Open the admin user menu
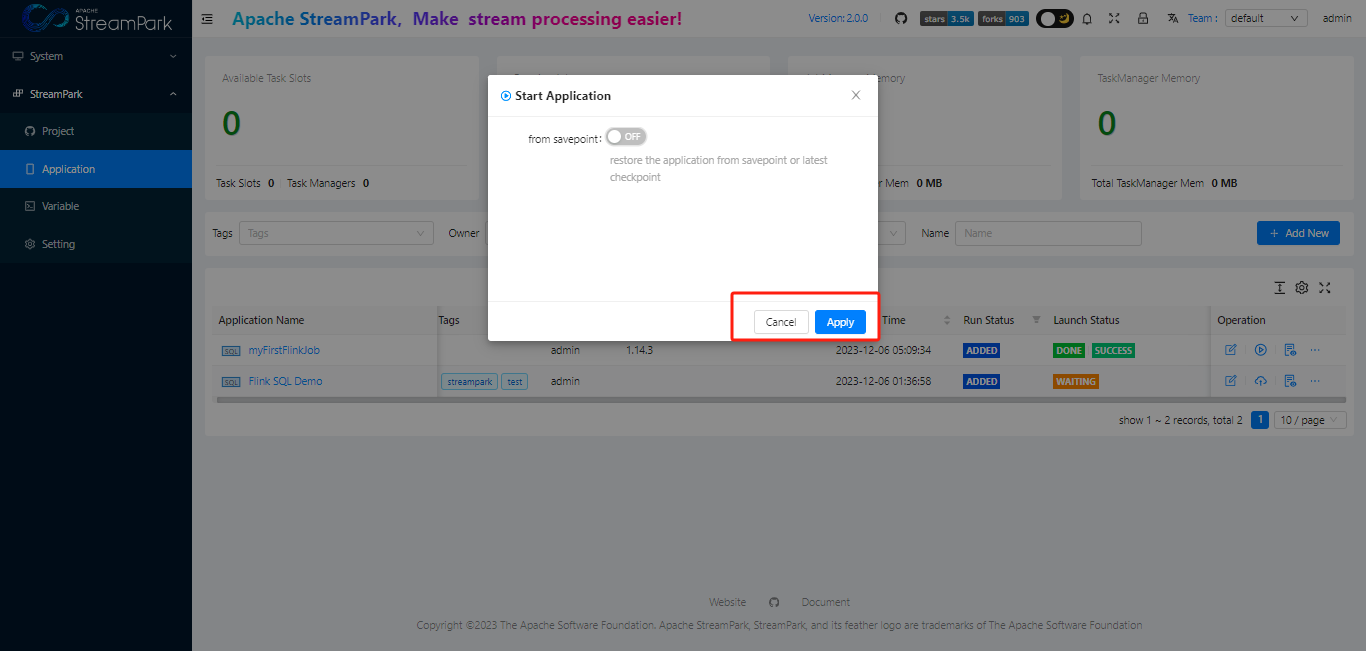1366x651 pixels. [1337, 18]
